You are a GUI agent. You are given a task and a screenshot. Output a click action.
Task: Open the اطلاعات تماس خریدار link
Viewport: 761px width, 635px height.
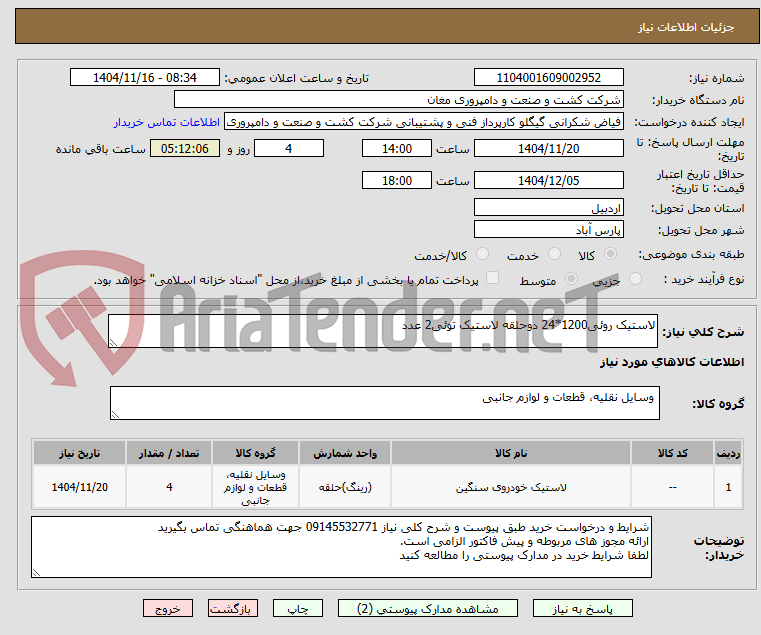pos(167,122)
